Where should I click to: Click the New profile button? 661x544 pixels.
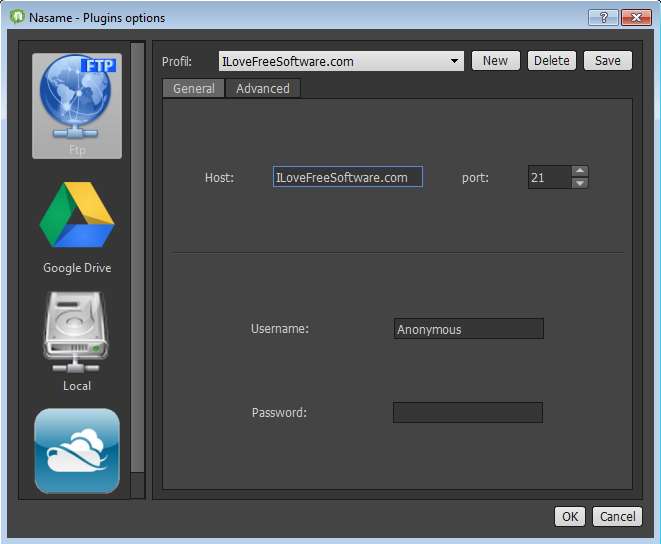coord(495,61)
